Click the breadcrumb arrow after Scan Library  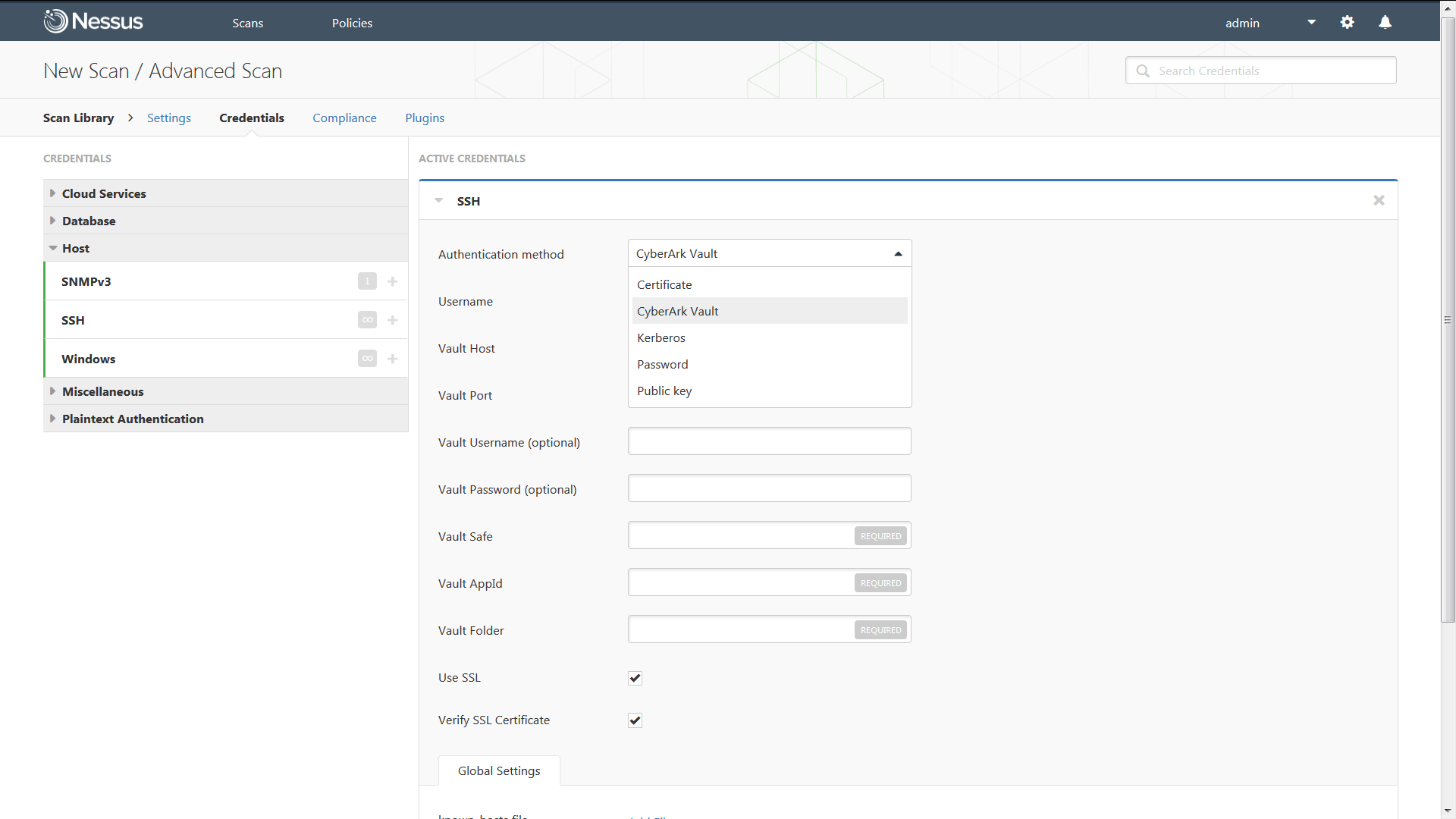click(130, 118)
